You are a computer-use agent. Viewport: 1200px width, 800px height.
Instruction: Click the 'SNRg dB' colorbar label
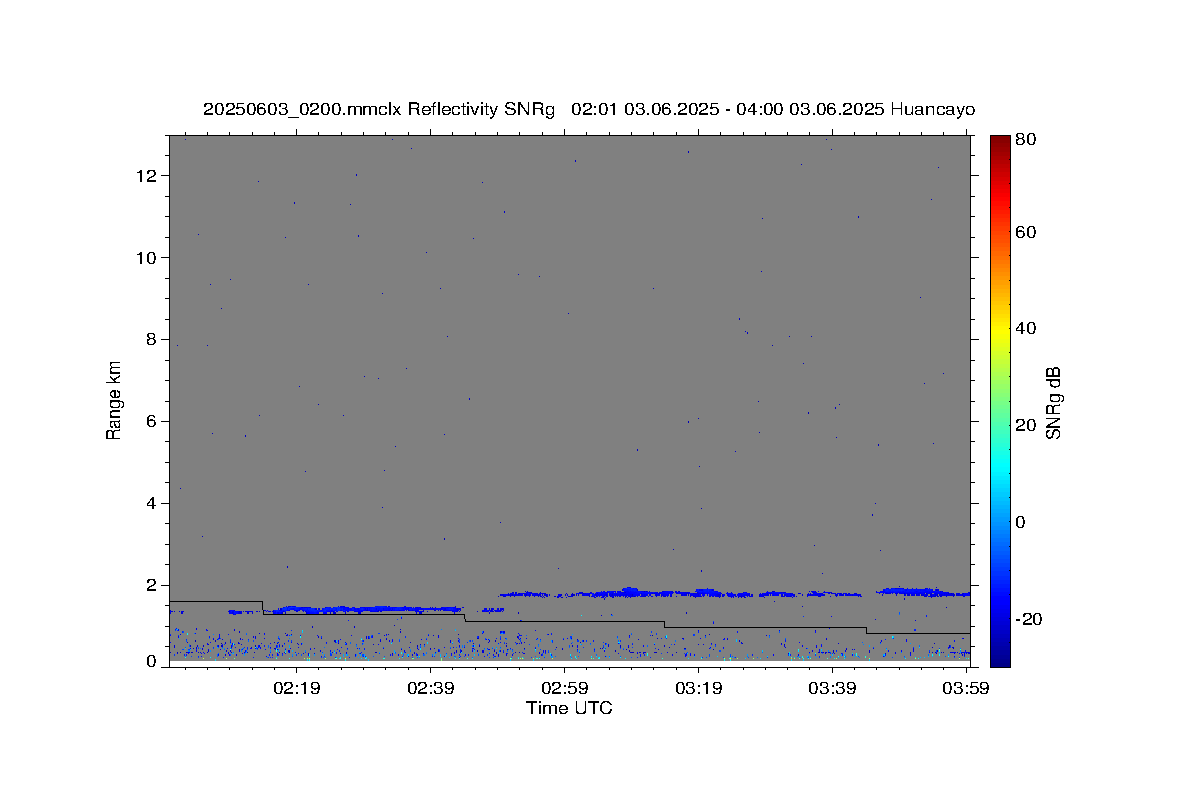1053,402
